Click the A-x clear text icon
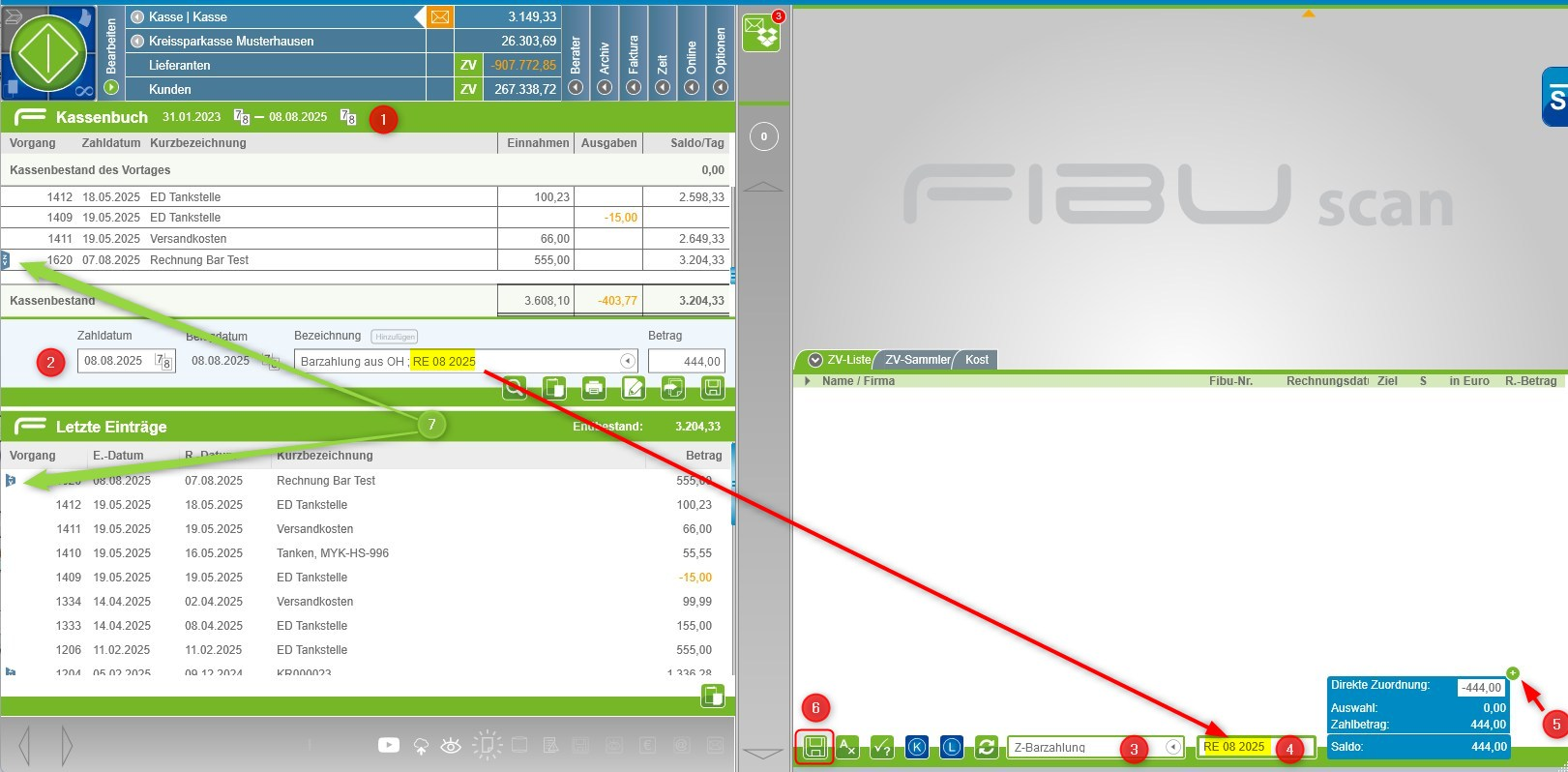Image resolution: width=1568 pixels, height=772 pixels. tap(847, 747)
